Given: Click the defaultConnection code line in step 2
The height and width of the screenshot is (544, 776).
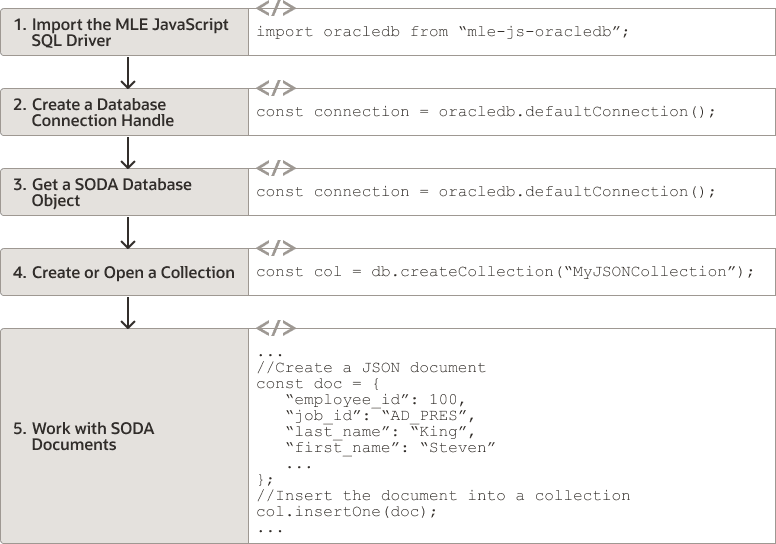Looking at the screenshot, I should 486,112.
